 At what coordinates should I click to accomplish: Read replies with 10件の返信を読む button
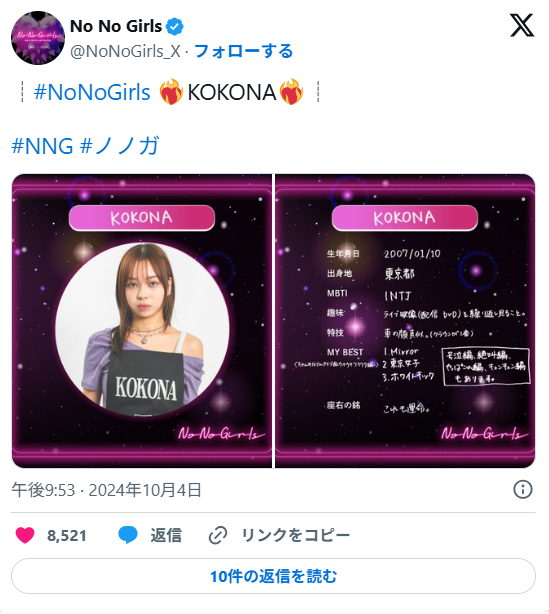pos(273,576)
